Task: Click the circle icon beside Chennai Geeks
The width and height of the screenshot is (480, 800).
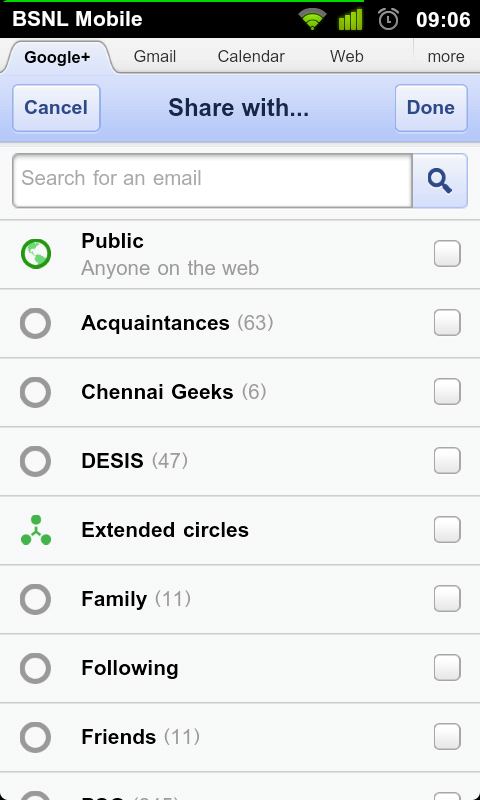Action: (35, 392)
